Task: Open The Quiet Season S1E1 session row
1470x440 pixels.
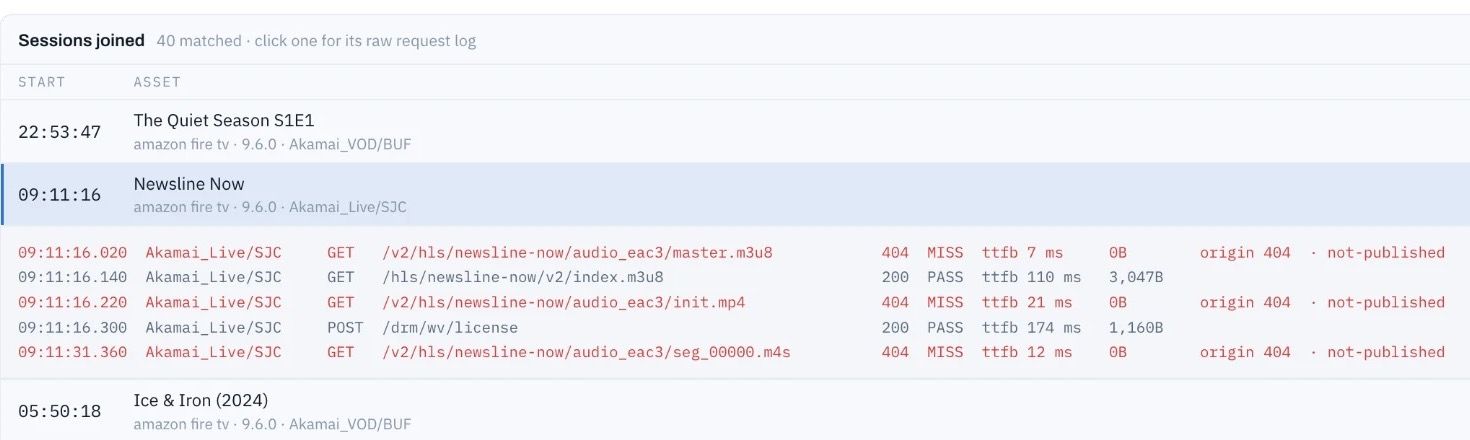Action: click(735, 131)
